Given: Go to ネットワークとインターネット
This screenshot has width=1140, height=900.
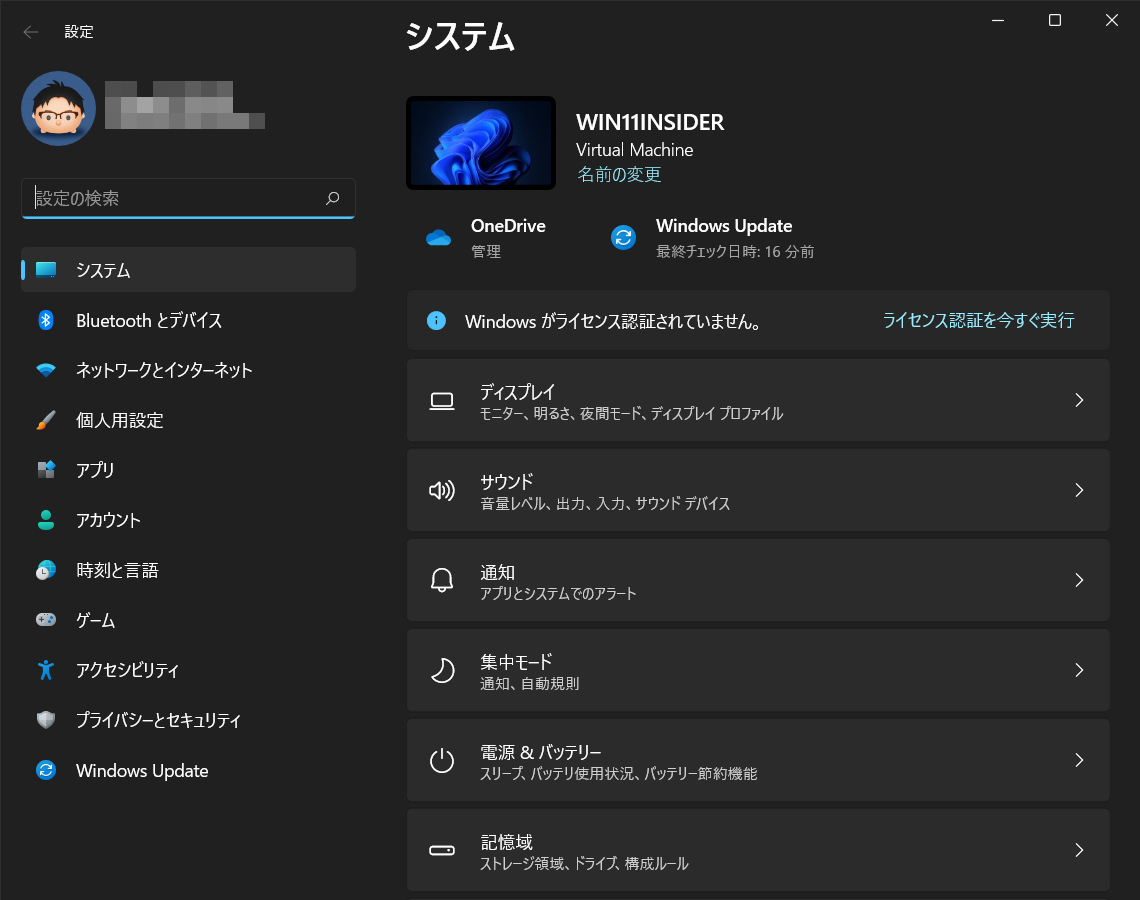Looking at the screenshot, I should [188, 370].
